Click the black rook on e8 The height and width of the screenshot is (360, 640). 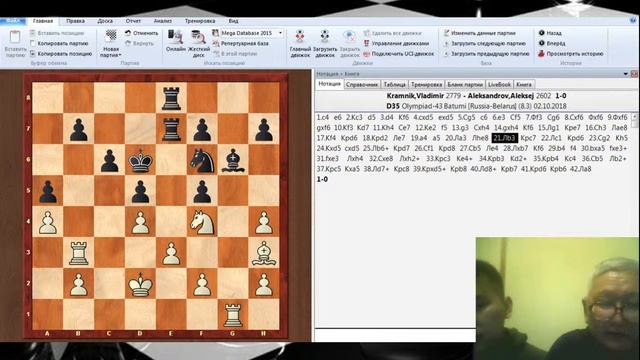[171, 98]
